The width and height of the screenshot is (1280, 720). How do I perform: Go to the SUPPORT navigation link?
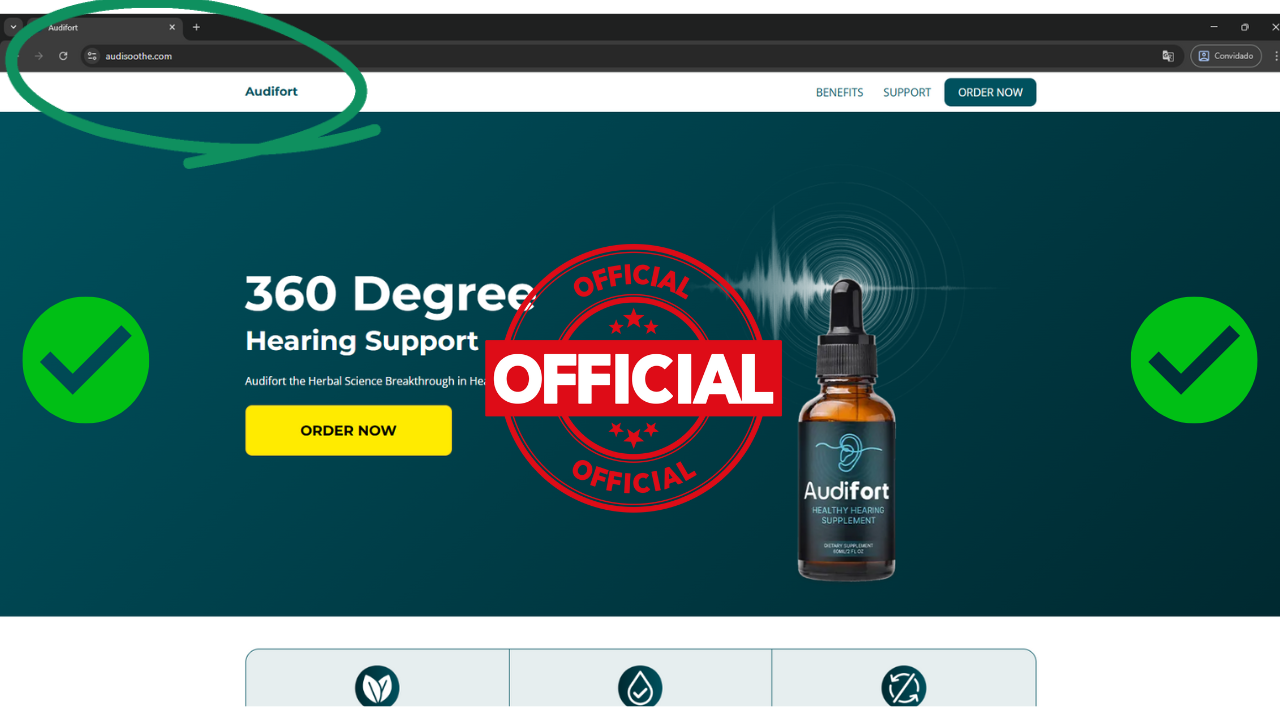pyautogui.click(x=907, y=92)
